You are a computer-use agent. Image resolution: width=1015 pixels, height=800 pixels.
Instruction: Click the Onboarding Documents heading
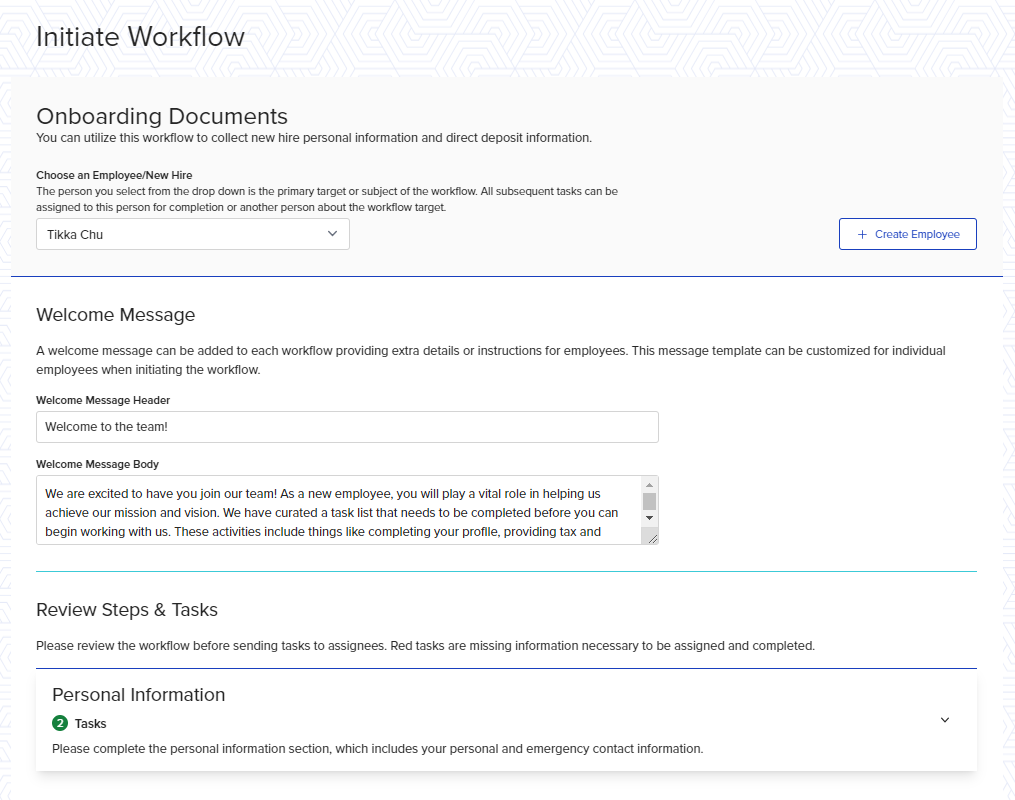point(162,116)
